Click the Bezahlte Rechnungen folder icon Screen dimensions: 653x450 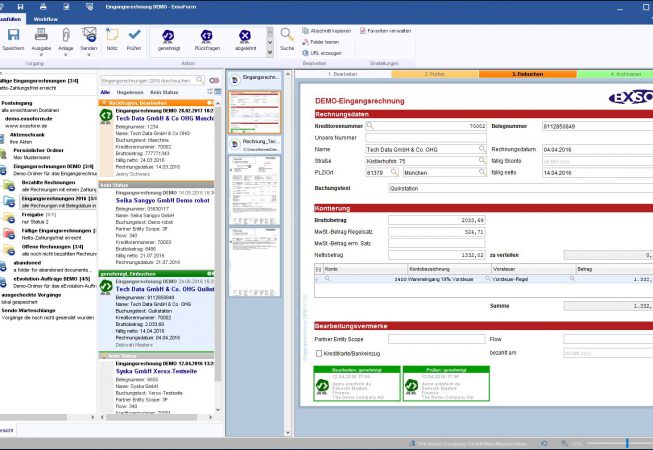coord(9,185)
